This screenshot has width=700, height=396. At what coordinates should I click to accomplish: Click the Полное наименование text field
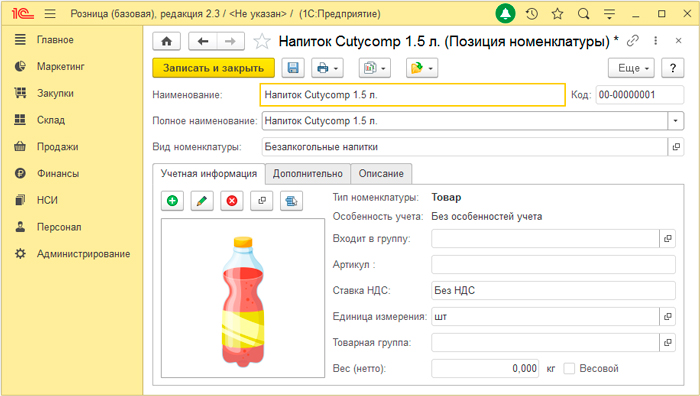465,121
